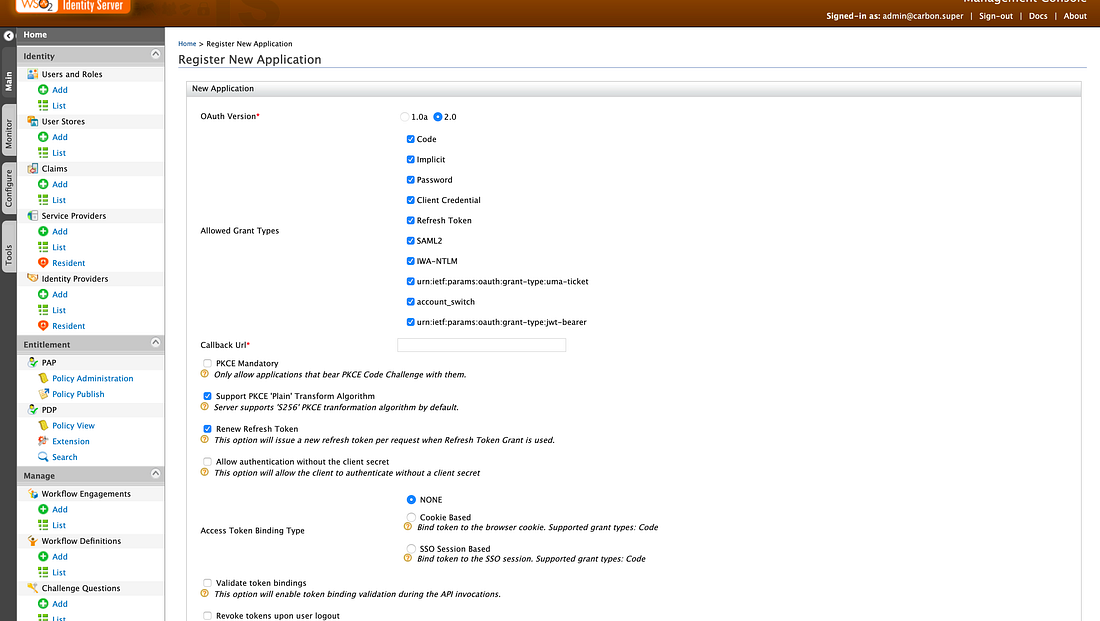Screen dimensions: 1100x621
Task: Collapse the Identity section
Action: (155, 54)
